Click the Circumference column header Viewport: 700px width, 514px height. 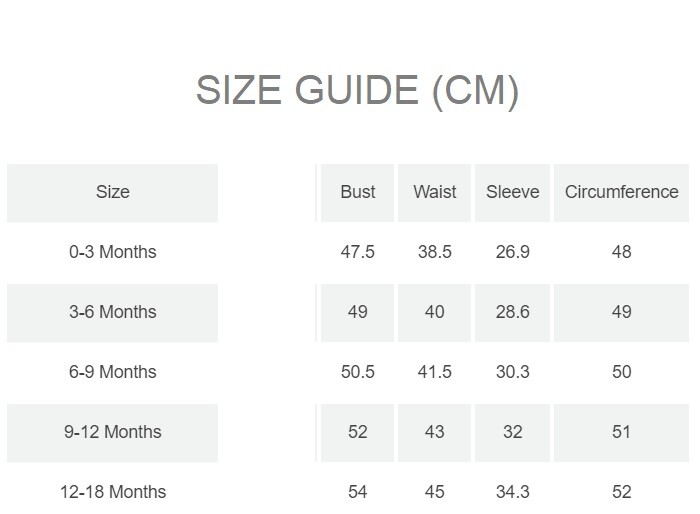(621, 192)
